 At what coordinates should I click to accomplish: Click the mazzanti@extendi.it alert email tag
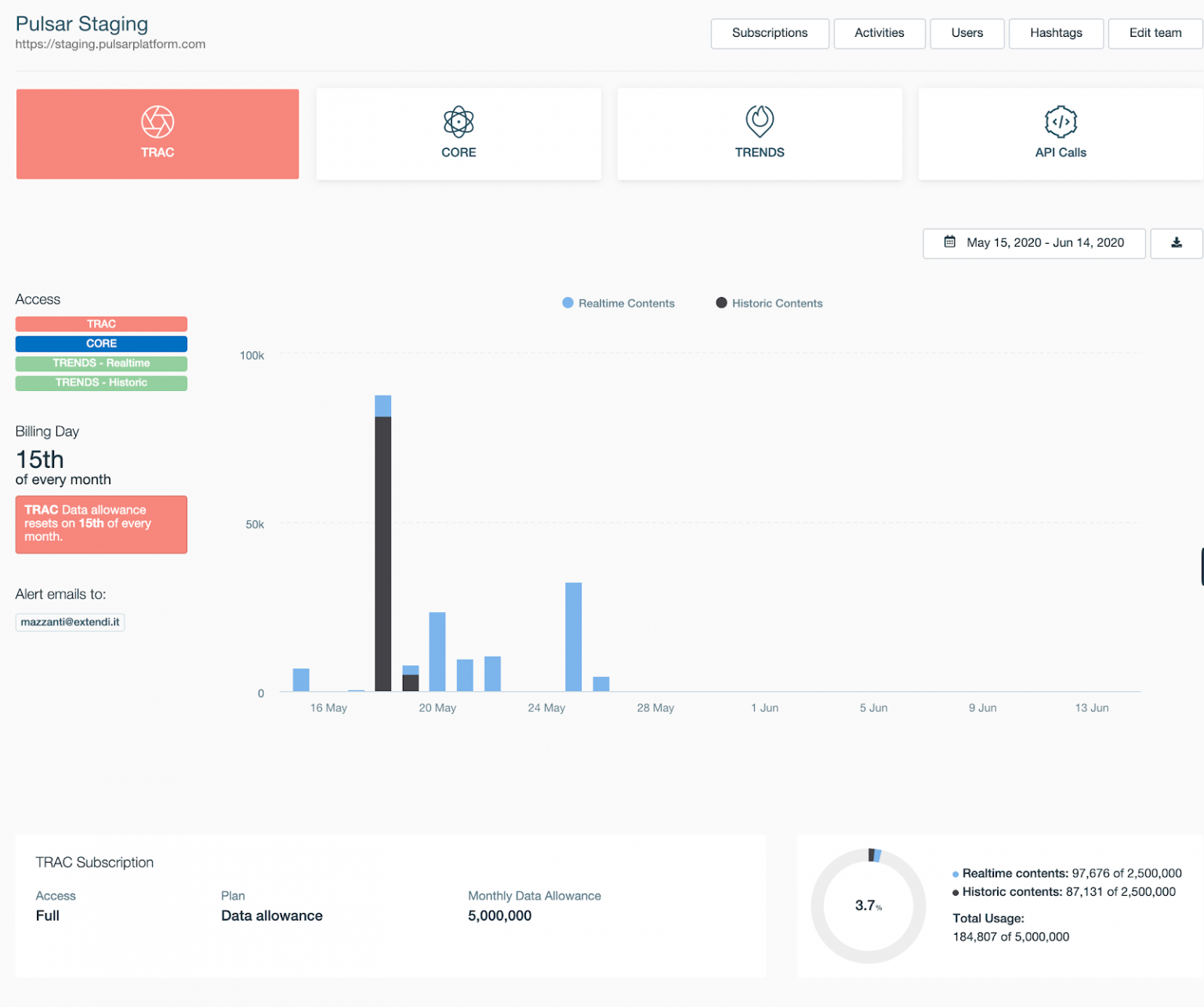click(x=70, y=621)
